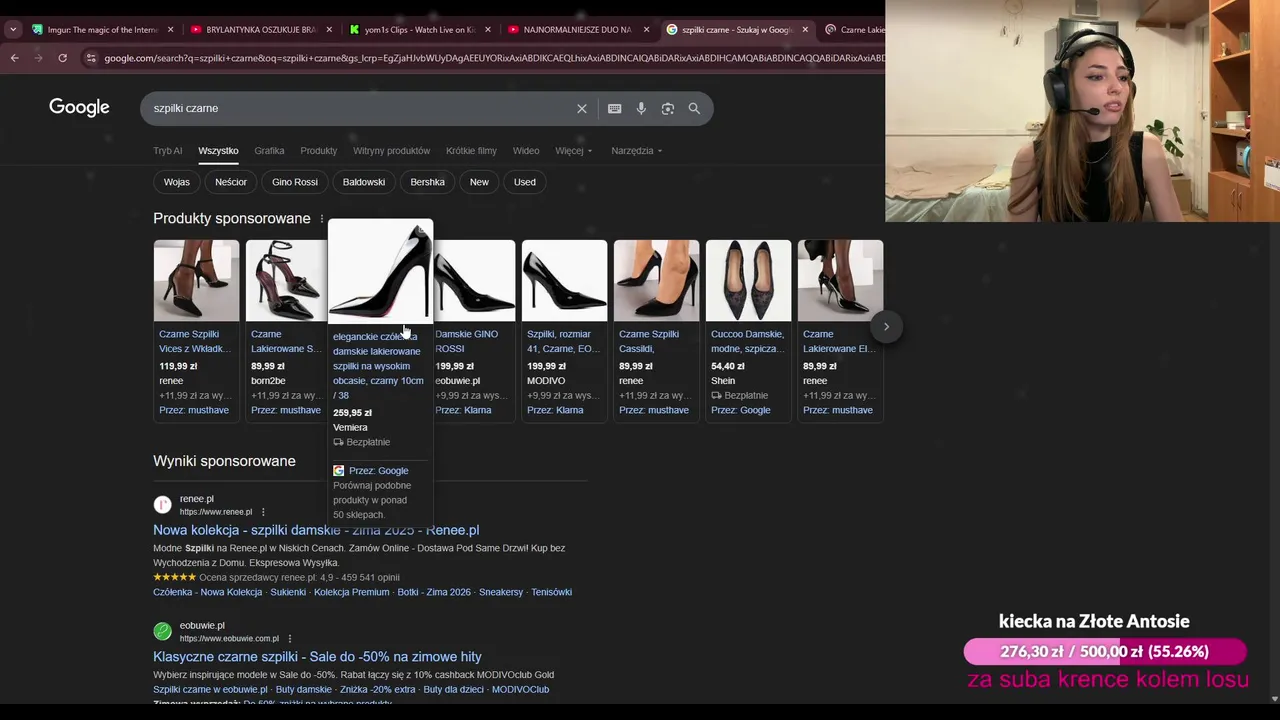Reload the page with refresh icon
This screenshot has width=1280, height=720.
[x=62, y=58]
